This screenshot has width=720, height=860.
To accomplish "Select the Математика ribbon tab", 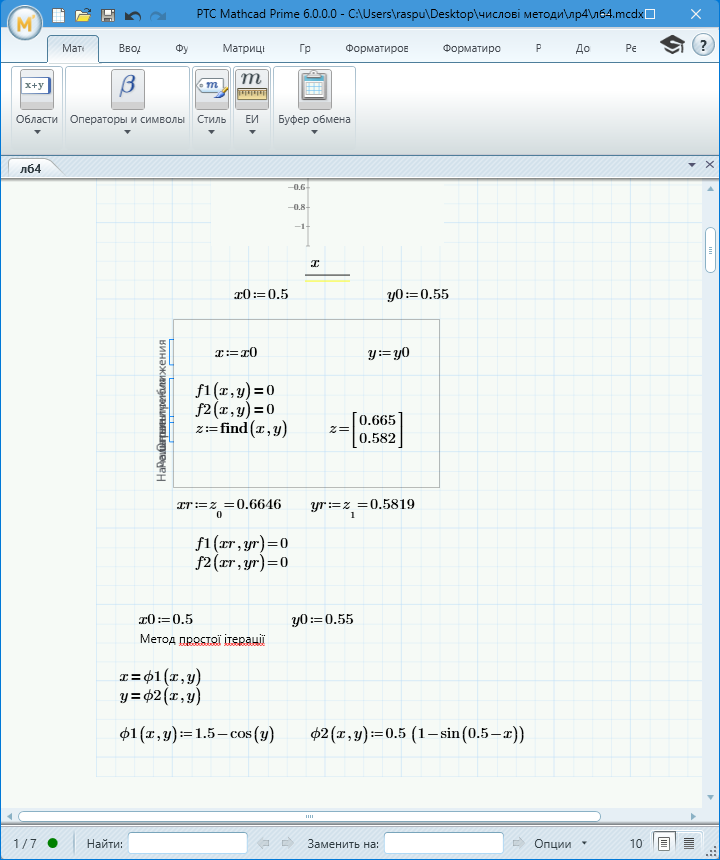I will click(73, 48).
